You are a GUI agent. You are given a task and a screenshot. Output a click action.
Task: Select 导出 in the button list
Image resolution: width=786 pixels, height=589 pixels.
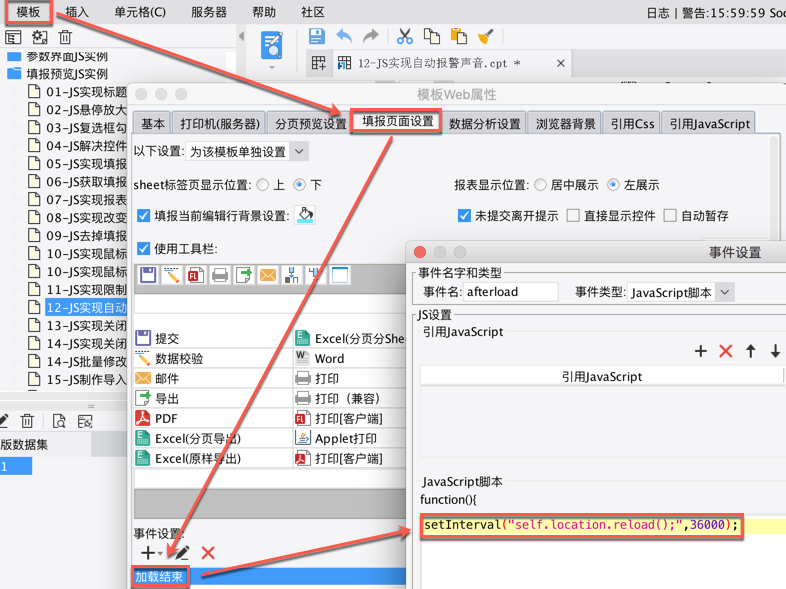[x=213, y=399]
